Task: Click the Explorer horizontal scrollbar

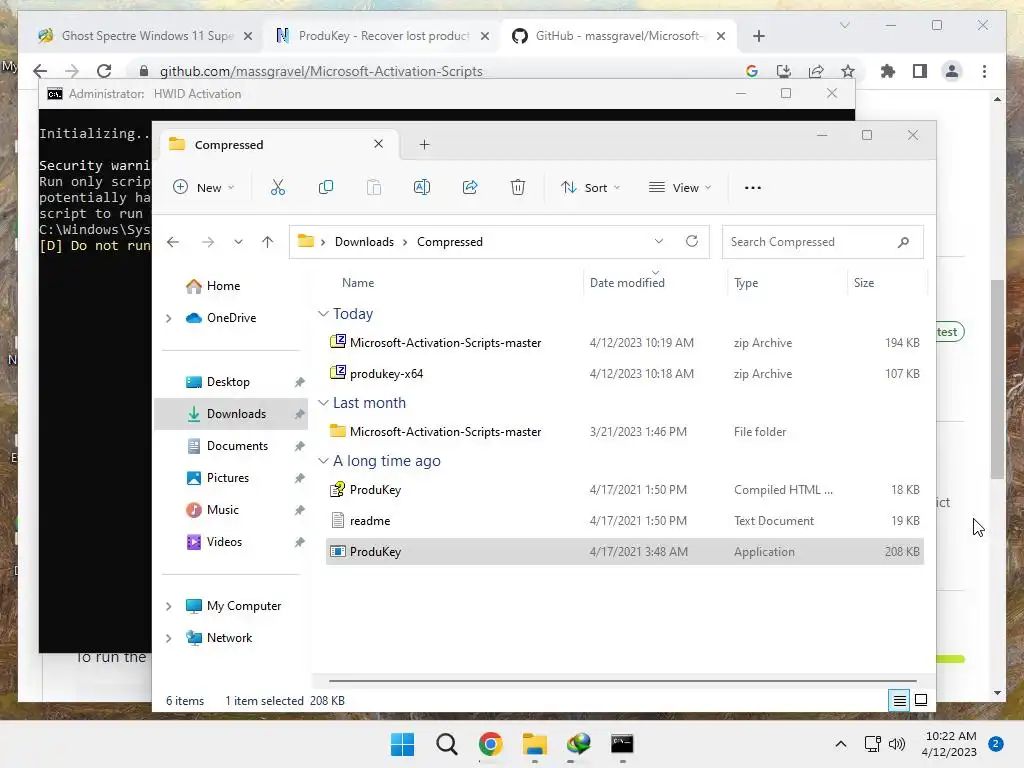Action: click(622, 681)
